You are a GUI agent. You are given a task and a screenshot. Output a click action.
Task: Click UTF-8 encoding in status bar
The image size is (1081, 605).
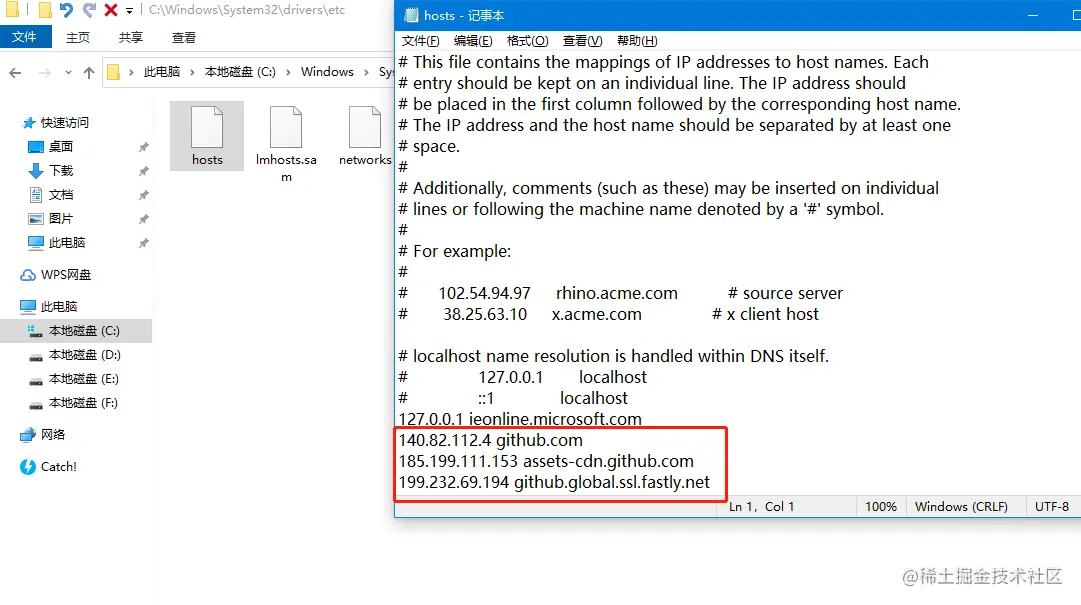point(1052,506)
